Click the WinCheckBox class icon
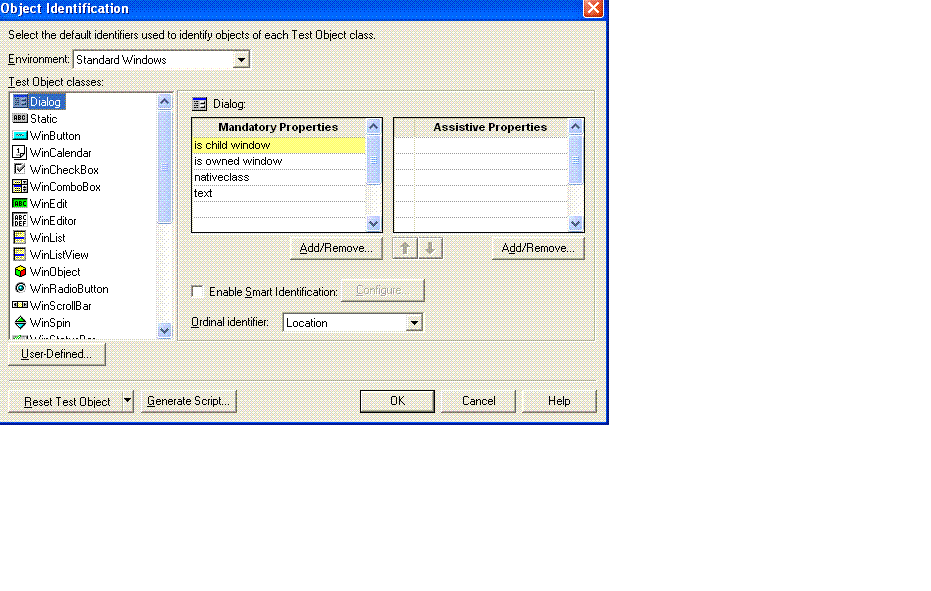 click(x=20, y=169)
